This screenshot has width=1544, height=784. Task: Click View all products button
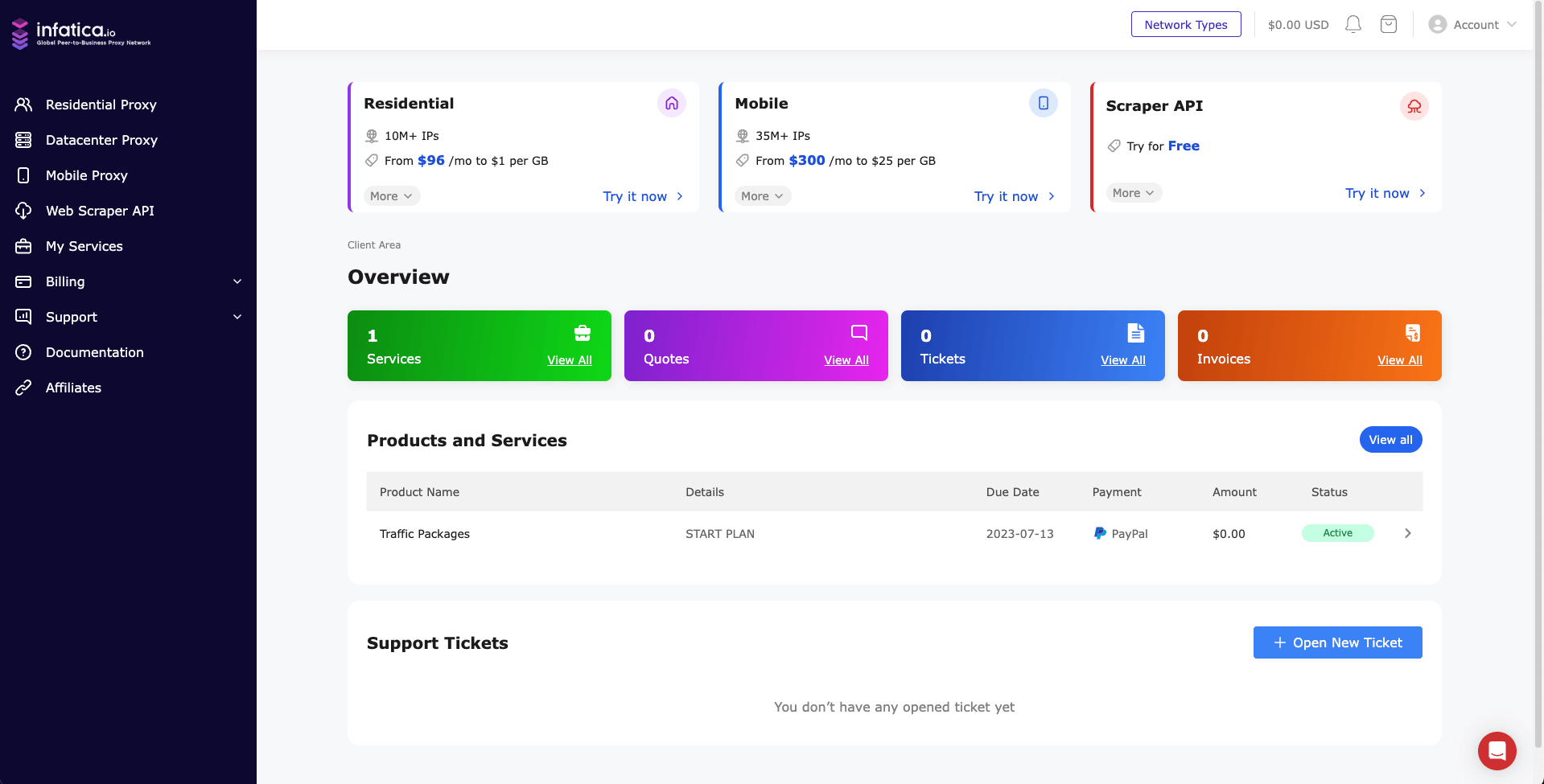[1390, 440]
